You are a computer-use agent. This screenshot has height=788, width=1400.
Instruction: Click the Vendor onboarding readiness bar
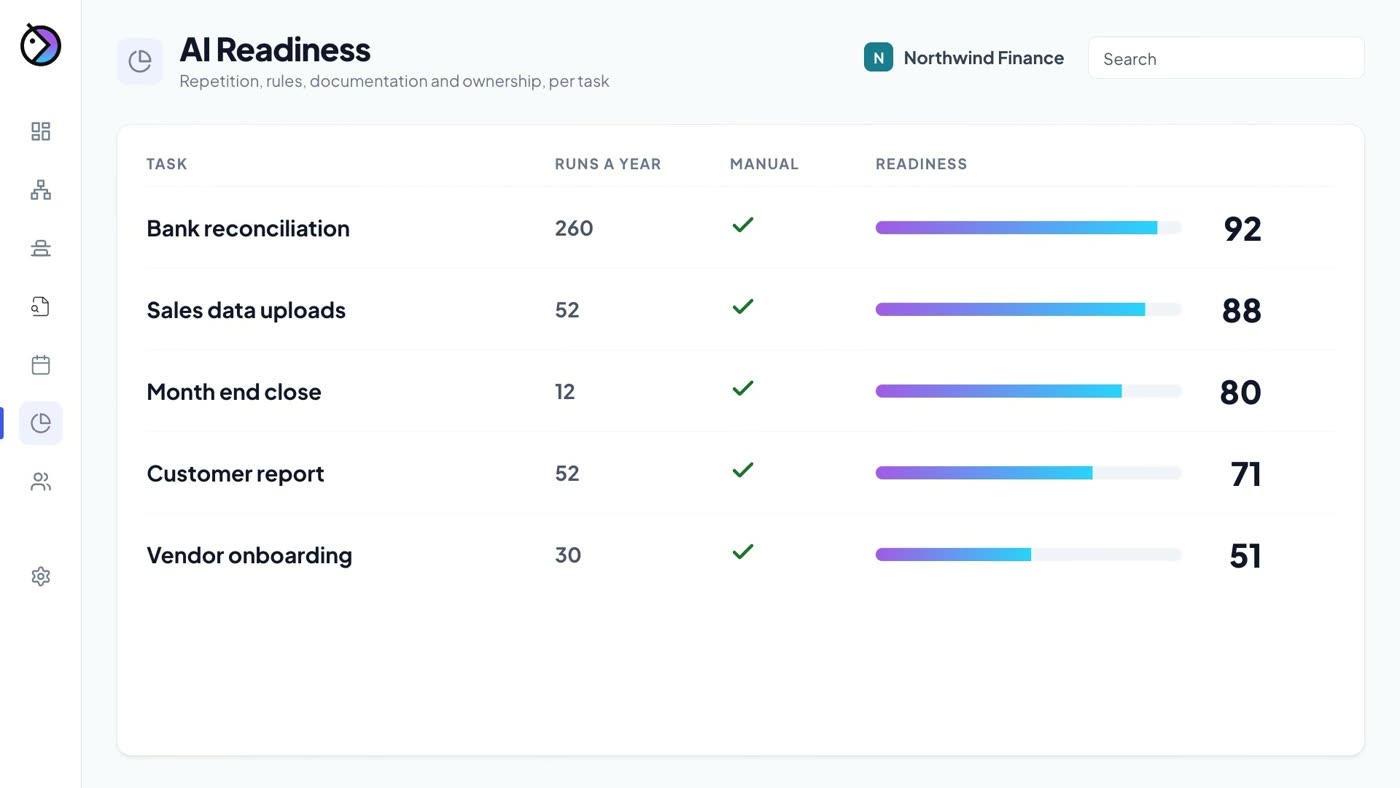pos(1028,555)
